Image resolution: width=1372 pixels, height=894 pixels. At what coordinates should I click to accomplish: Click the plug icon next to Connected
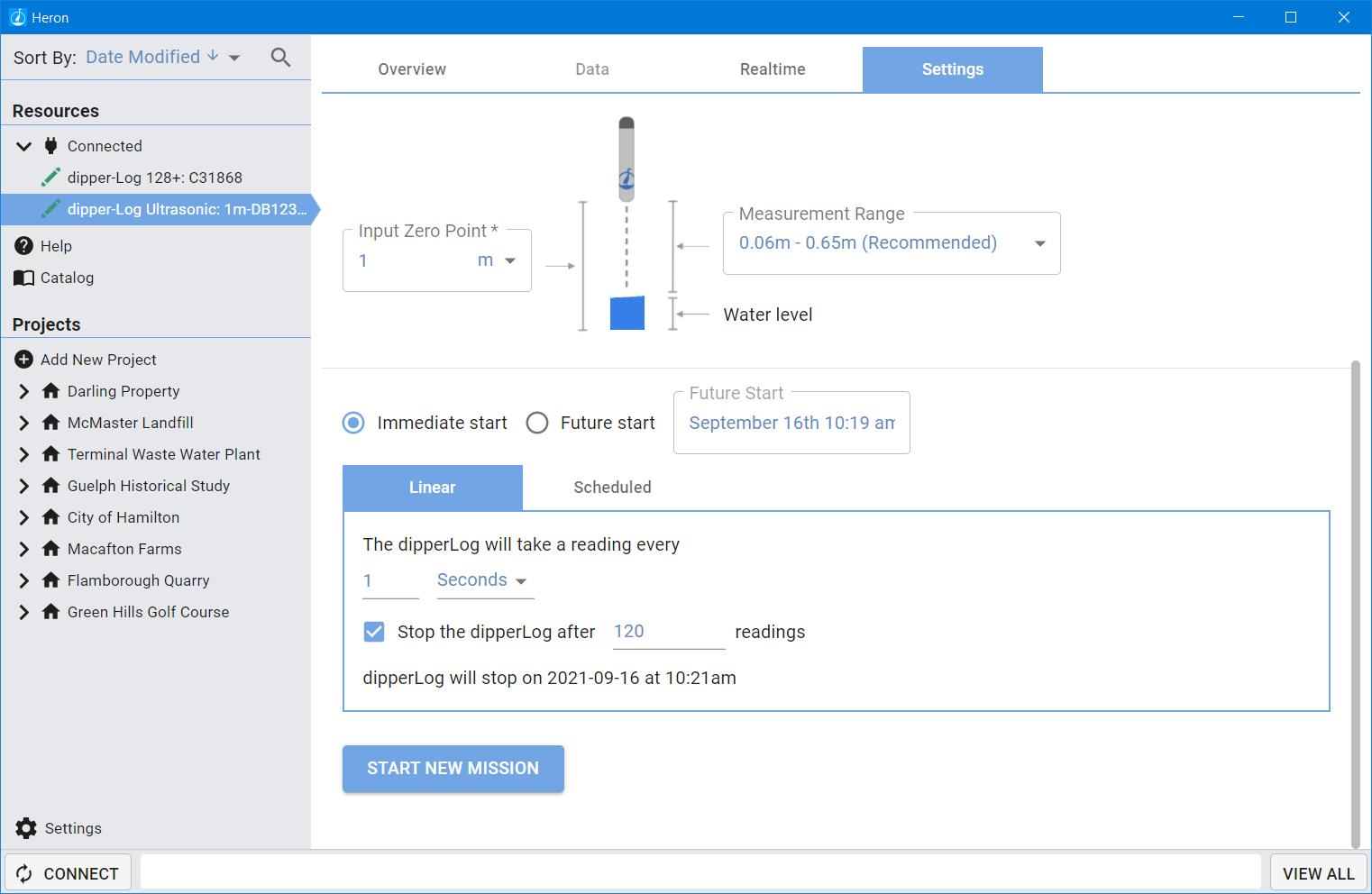pyautogui.click(x=51, y=146)
